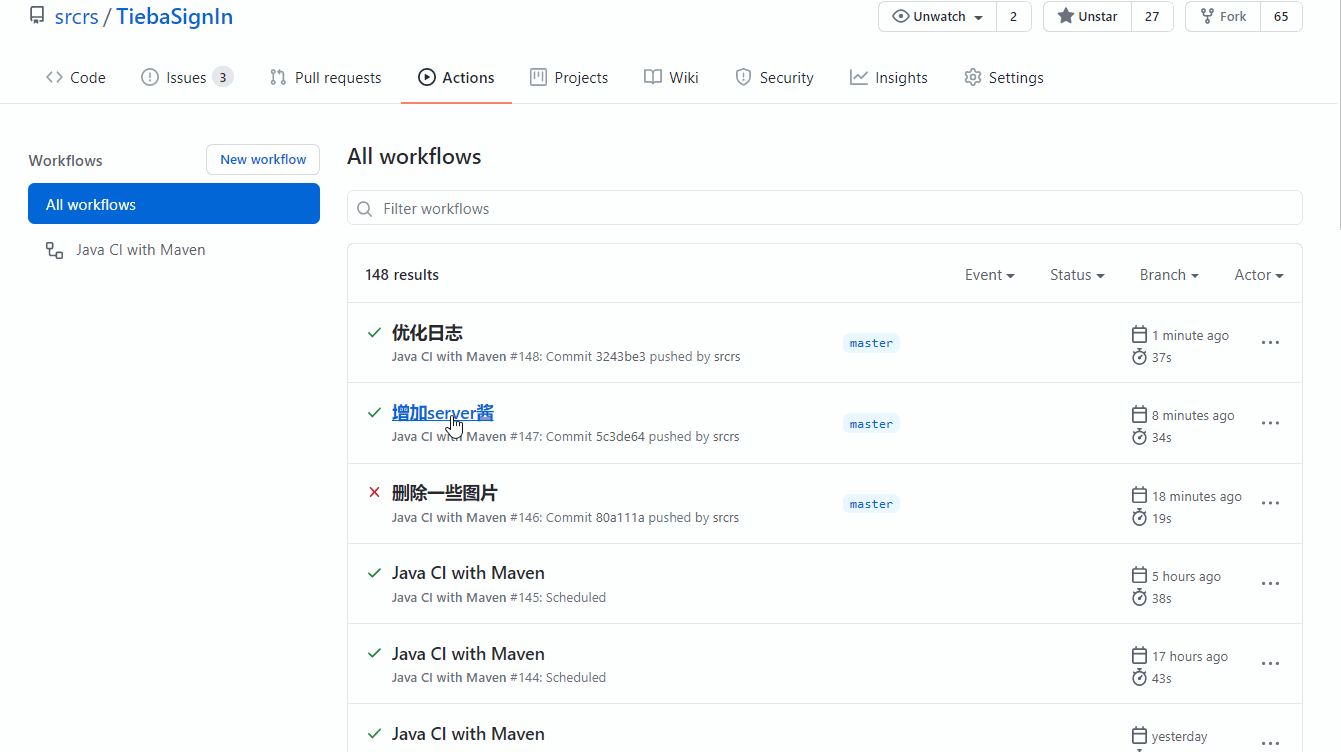Open the Branch filter dropdown
Viewport: 1341px width, 752px height.
coord(1169,275)
